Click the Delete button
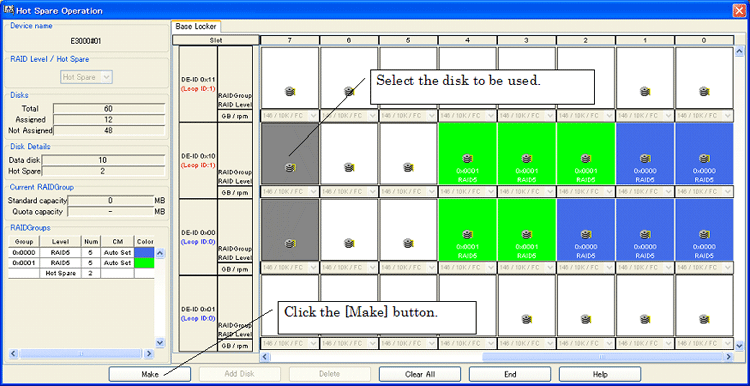750x386 pixels. (330, 374)
